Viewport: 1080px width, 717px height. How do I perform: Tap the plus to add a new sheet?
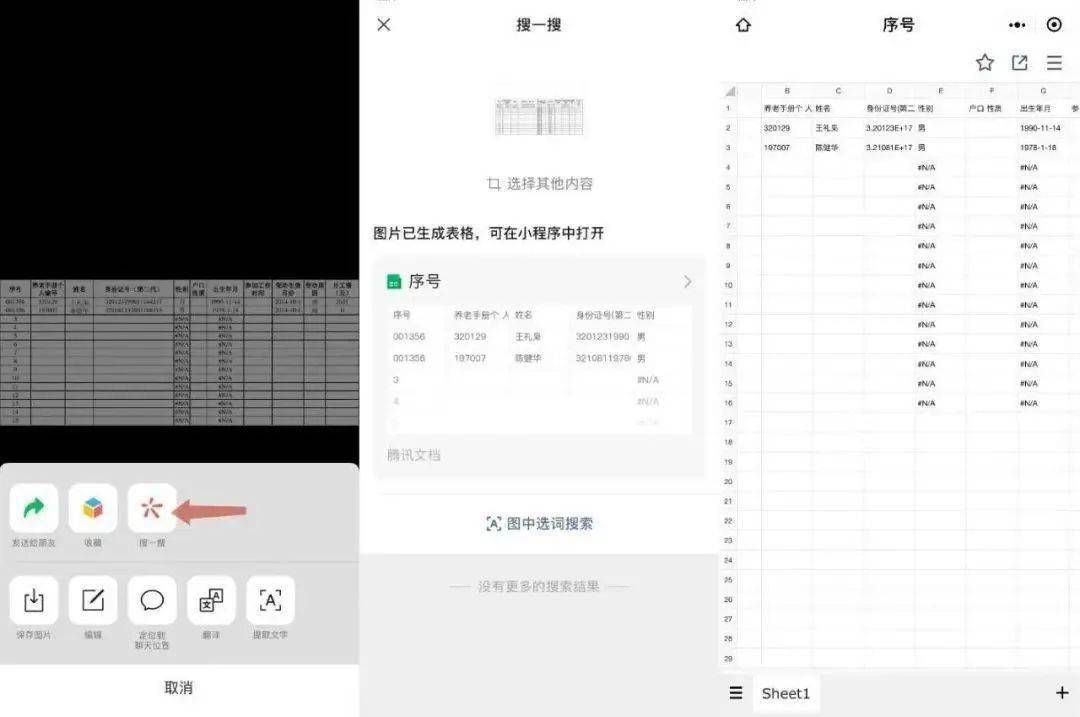pyautogui.click(x=1062, y=692)
